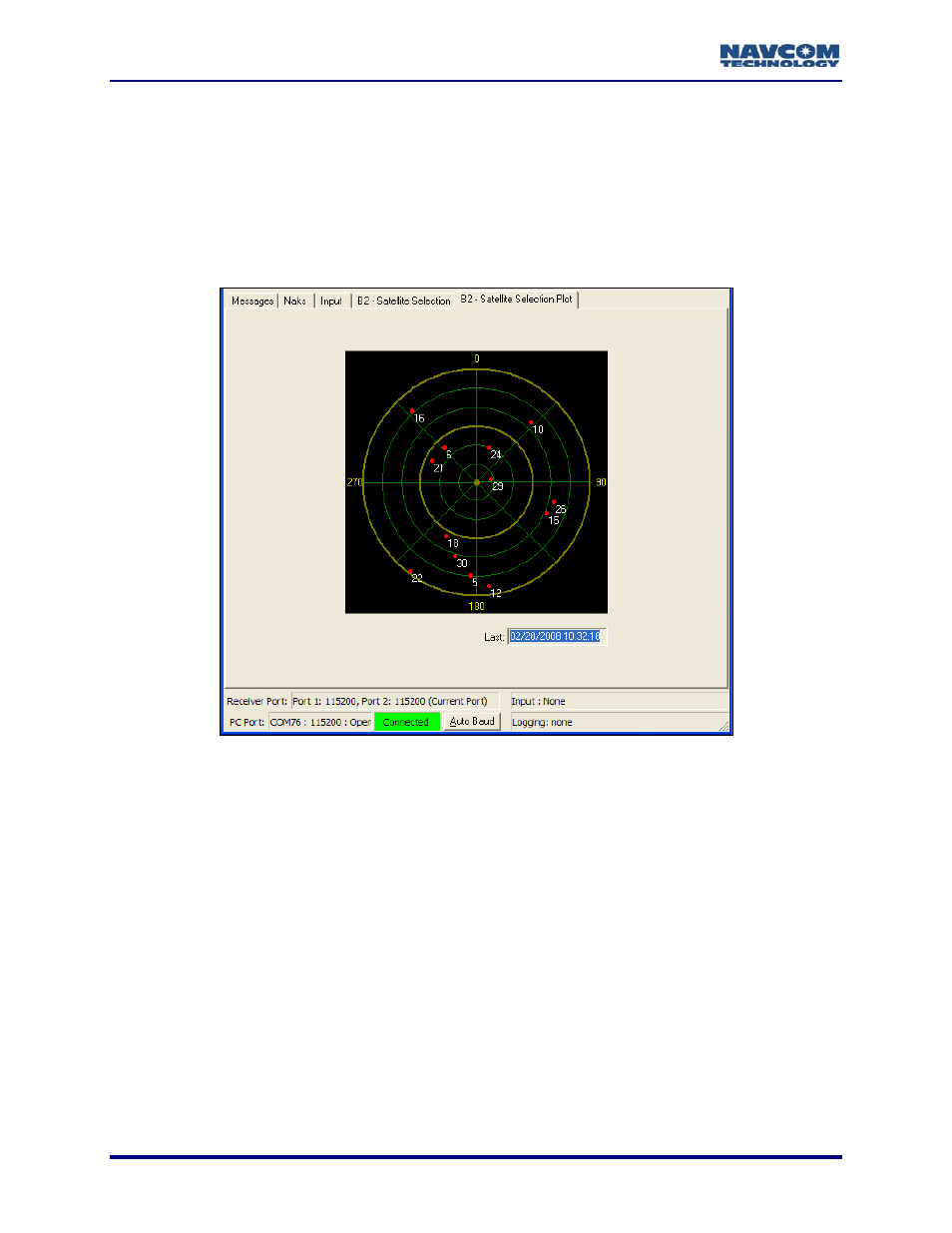
Task: Switch to the Messages tab
Action: click(251, 301)
